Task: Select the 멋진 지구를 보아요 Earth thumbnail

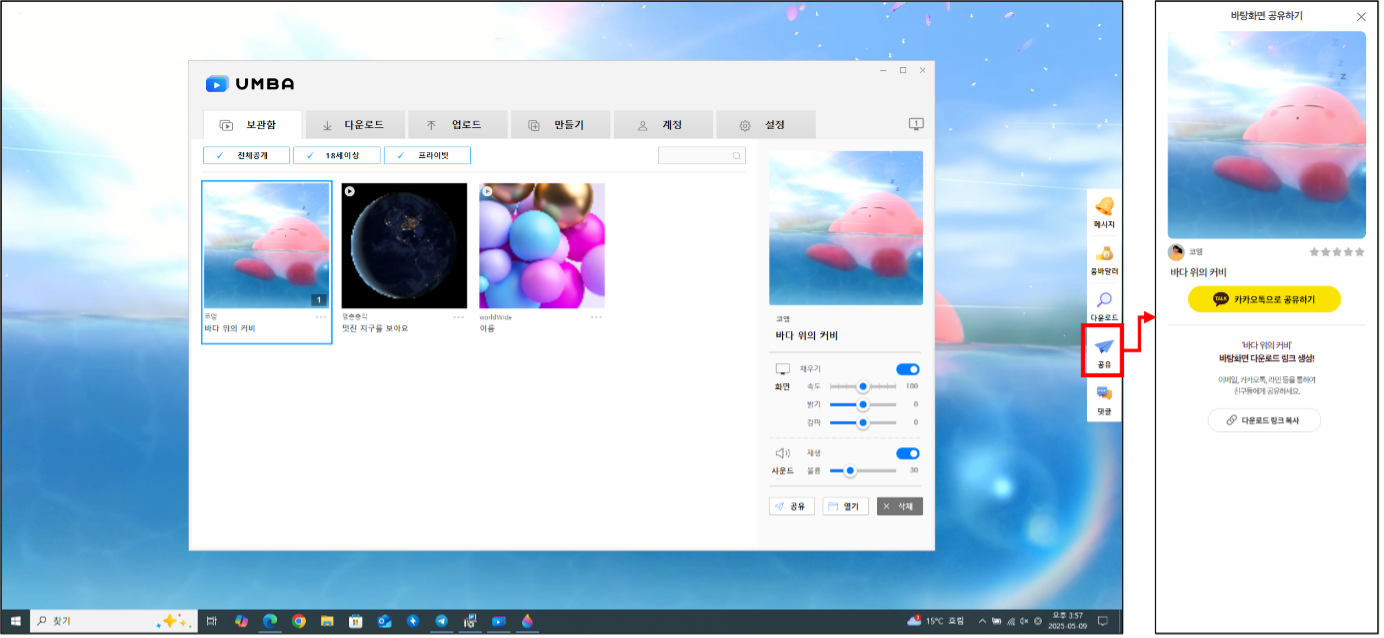Action: 404,246
